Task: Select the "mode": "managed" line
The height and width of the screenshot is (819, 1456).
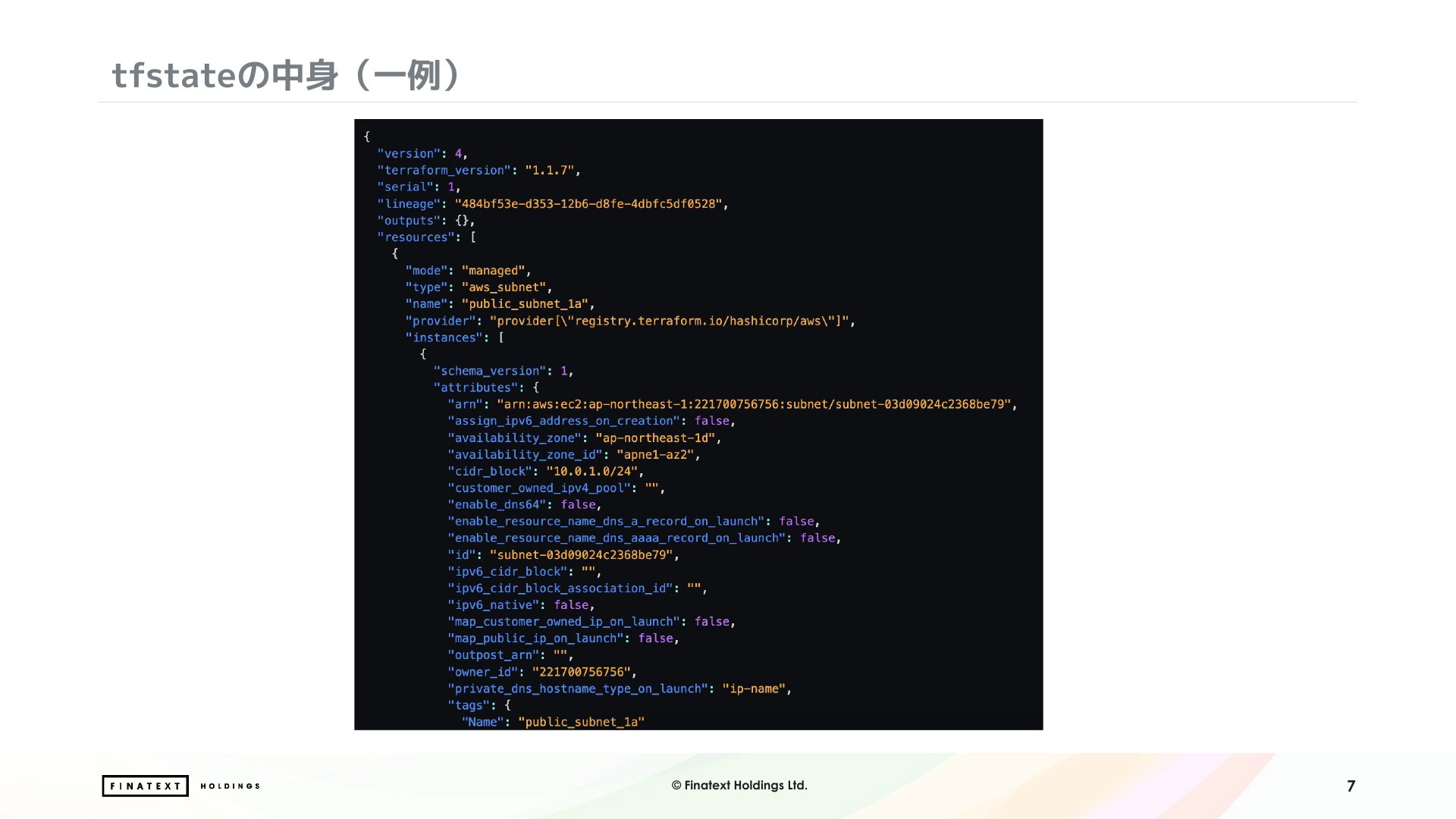Action: point(468,270)
